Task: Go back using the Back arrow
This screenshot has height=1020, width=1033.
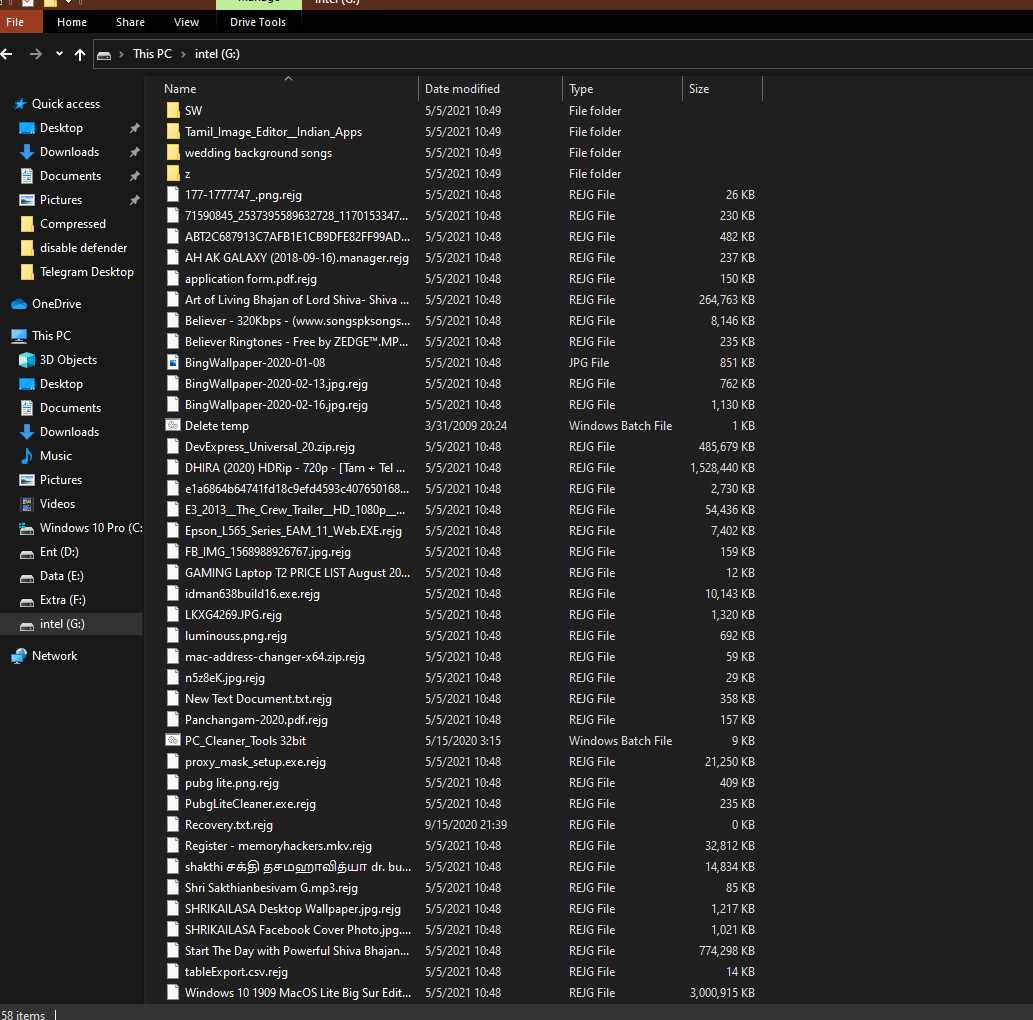Action: pos(7,54)
